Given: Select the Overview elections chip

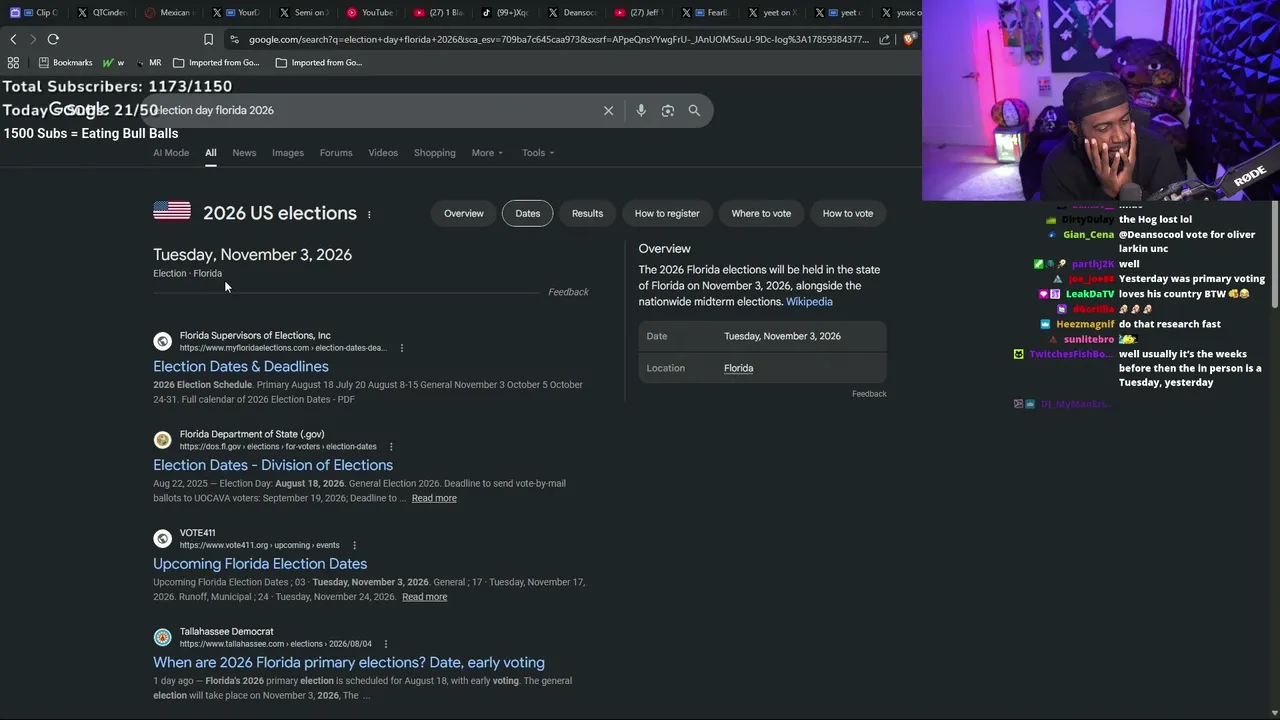Looking at the screenshot, I should 464,213.
